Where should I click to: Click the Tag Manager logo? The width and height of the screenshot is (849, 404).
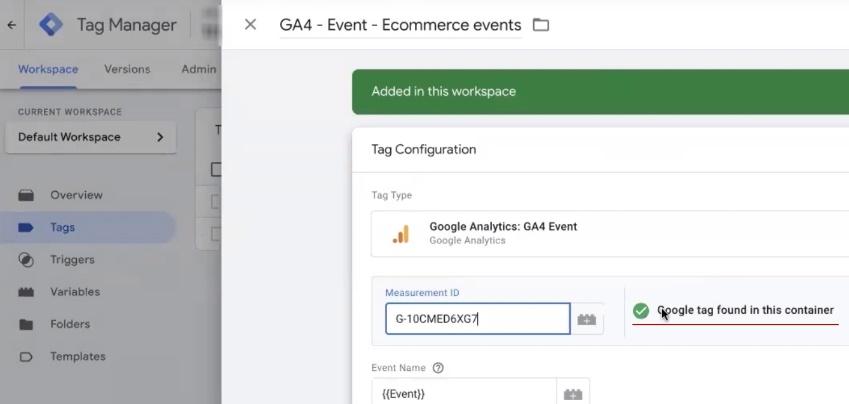pyautogui.click(x=51, y=25)
